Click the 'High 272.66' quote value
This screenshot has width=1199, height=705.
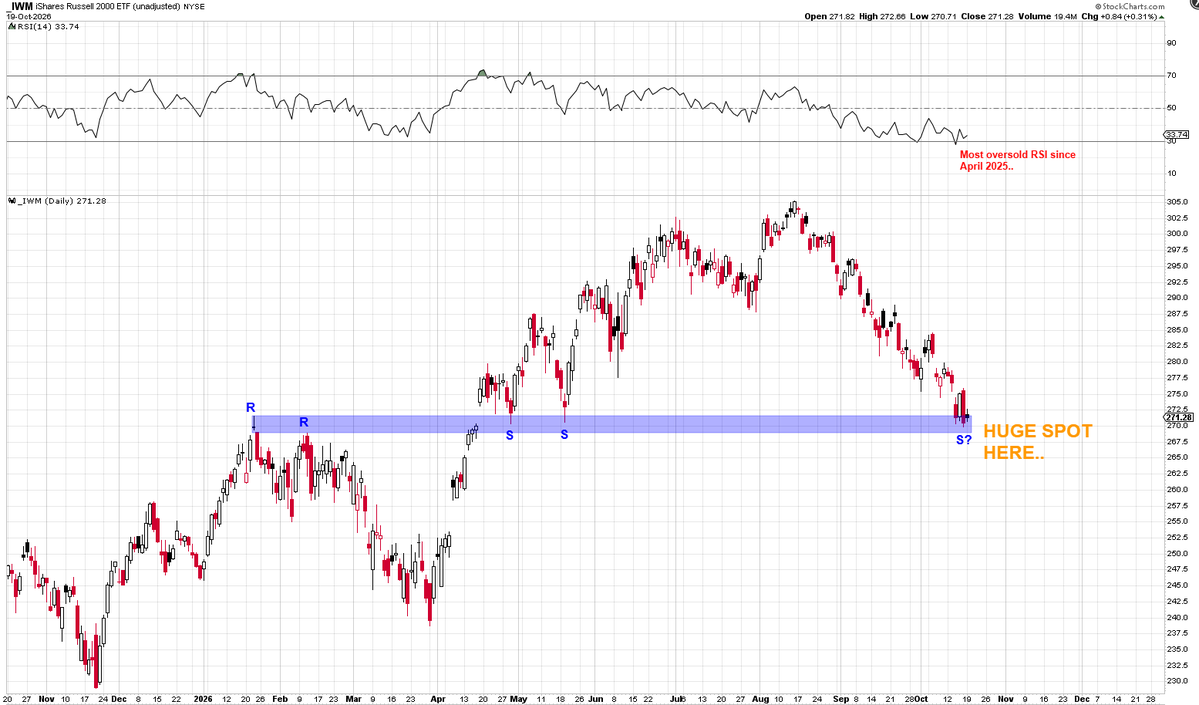(882, 16)
